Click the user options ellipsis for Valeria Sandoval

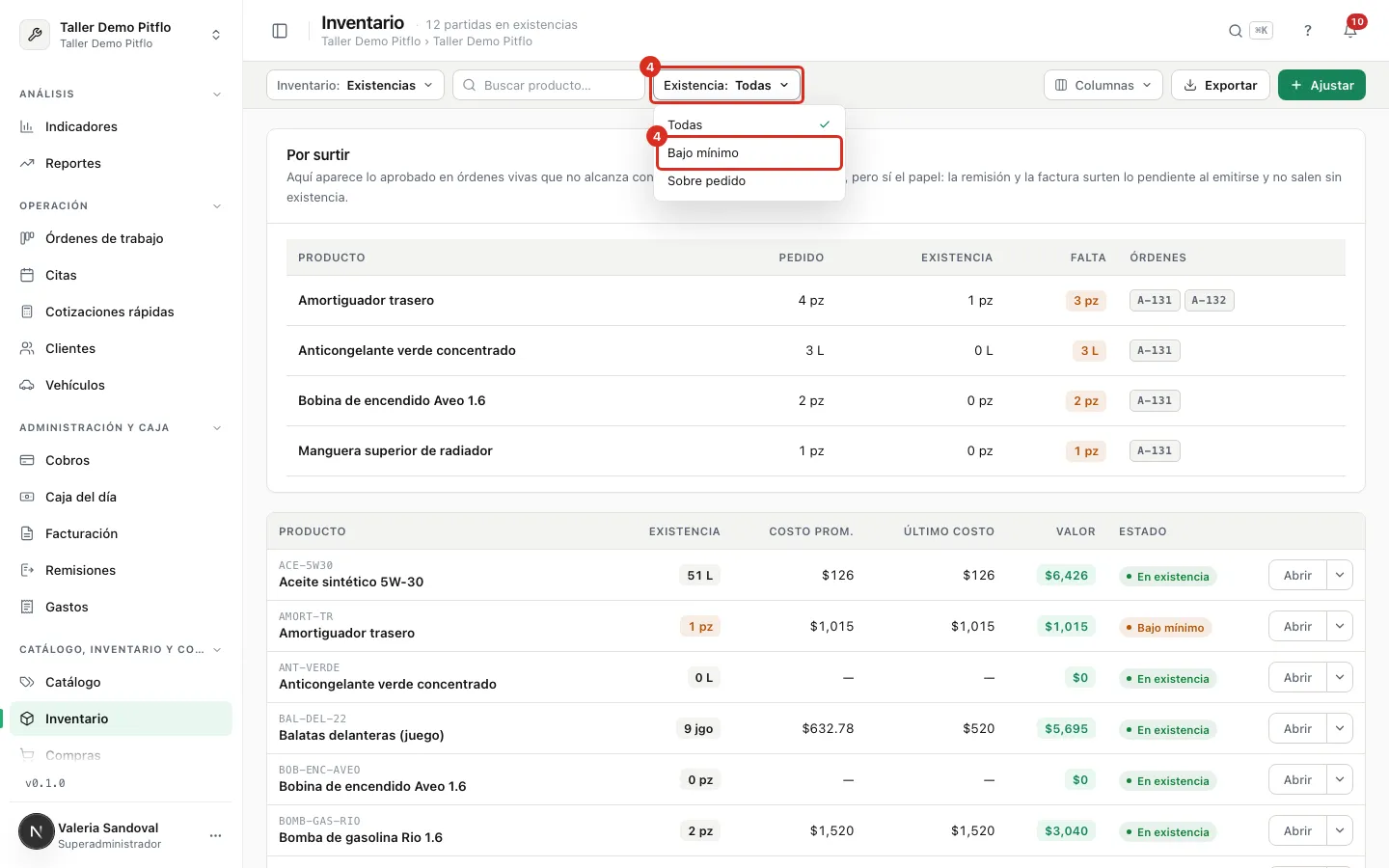tap(215, 835)
